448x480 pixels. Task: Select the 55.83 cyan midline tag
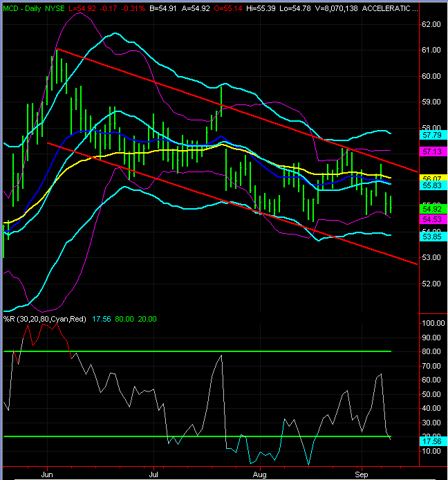pyautogui.click(x=432, y=185)
